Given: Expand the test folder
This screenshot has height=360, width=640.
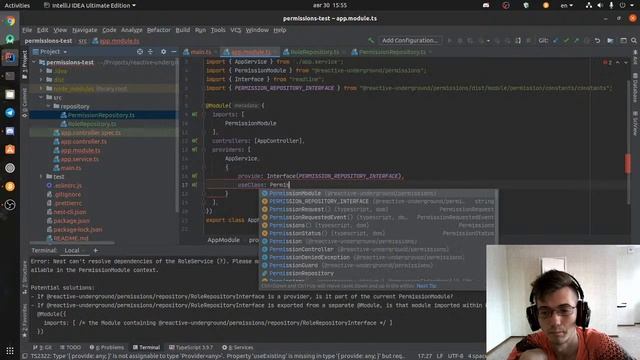Looking at the screenshot, I should (41, 177).
